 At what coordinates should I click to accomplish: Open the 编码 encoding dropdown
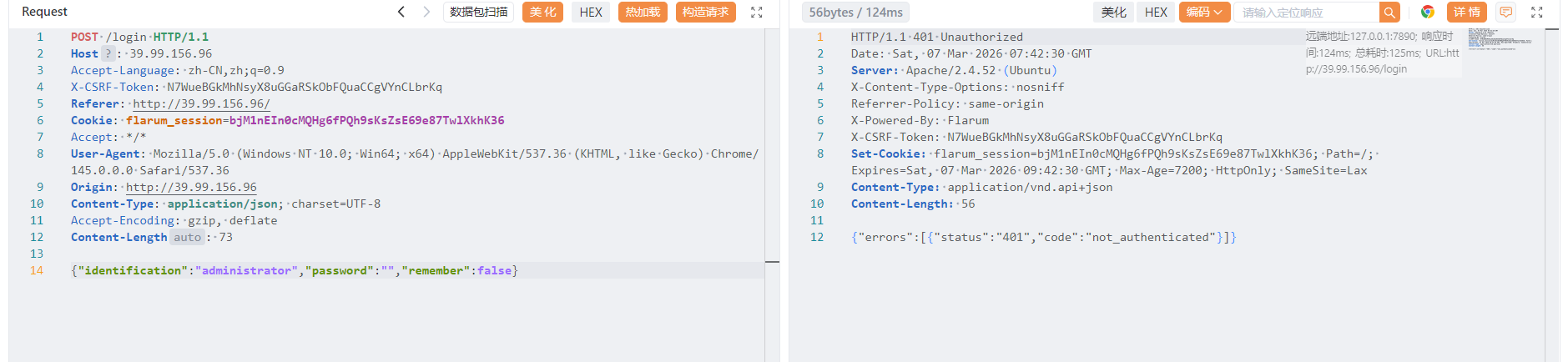point(1203,13)
